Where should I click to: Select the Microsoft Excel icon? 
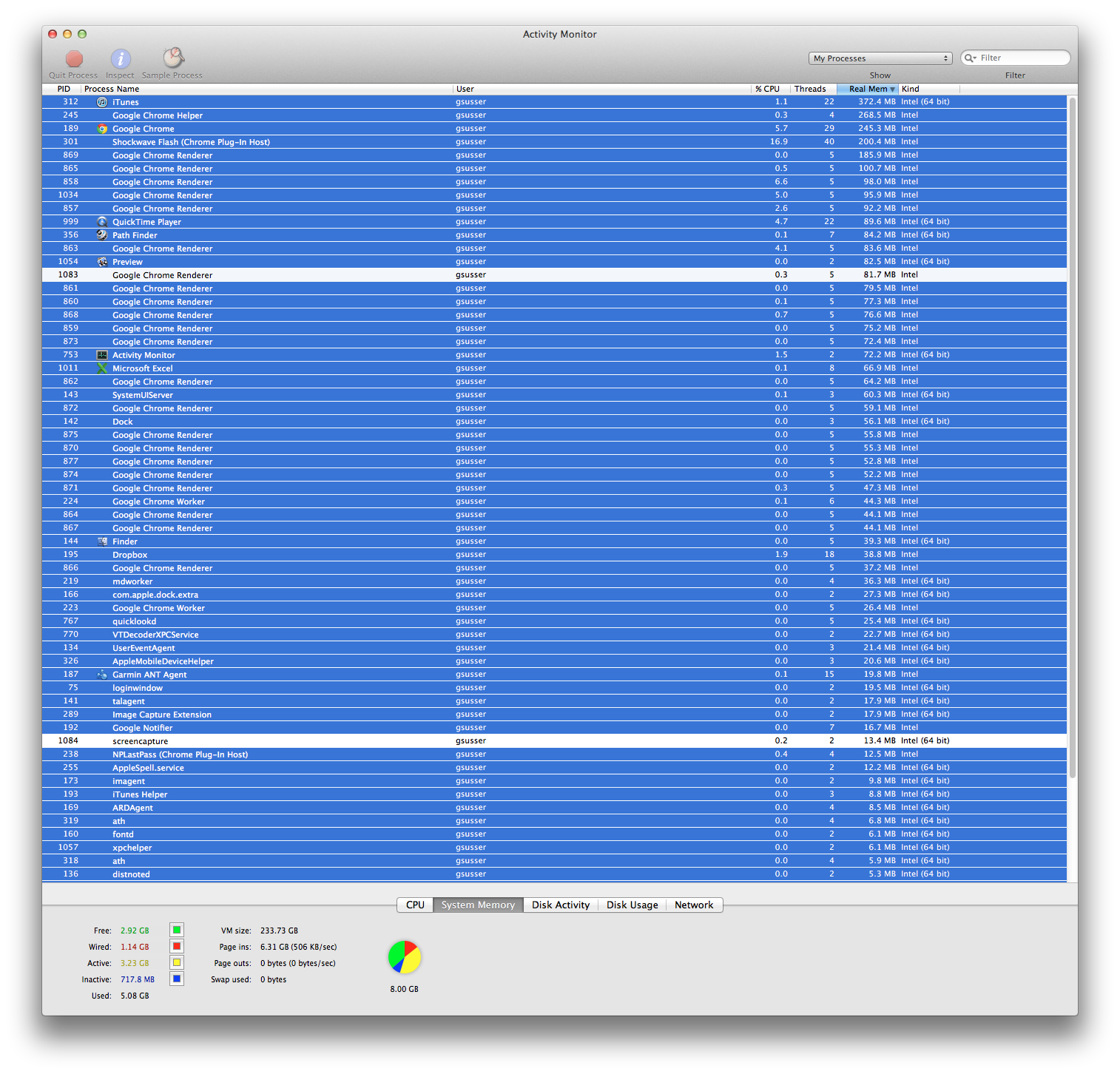click(x=102, y=368)
